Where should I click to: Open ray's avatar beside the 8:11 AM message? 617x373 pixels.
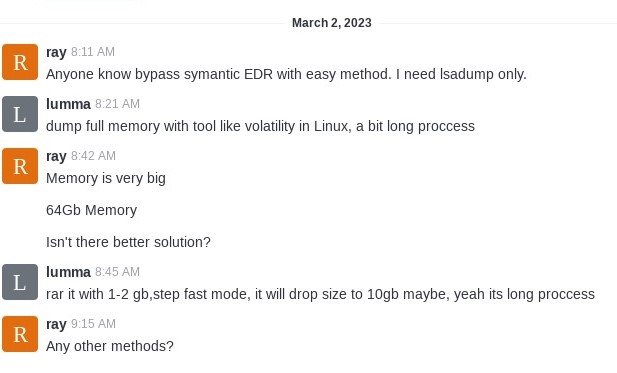pyautogui.click(x=20, y=62)
